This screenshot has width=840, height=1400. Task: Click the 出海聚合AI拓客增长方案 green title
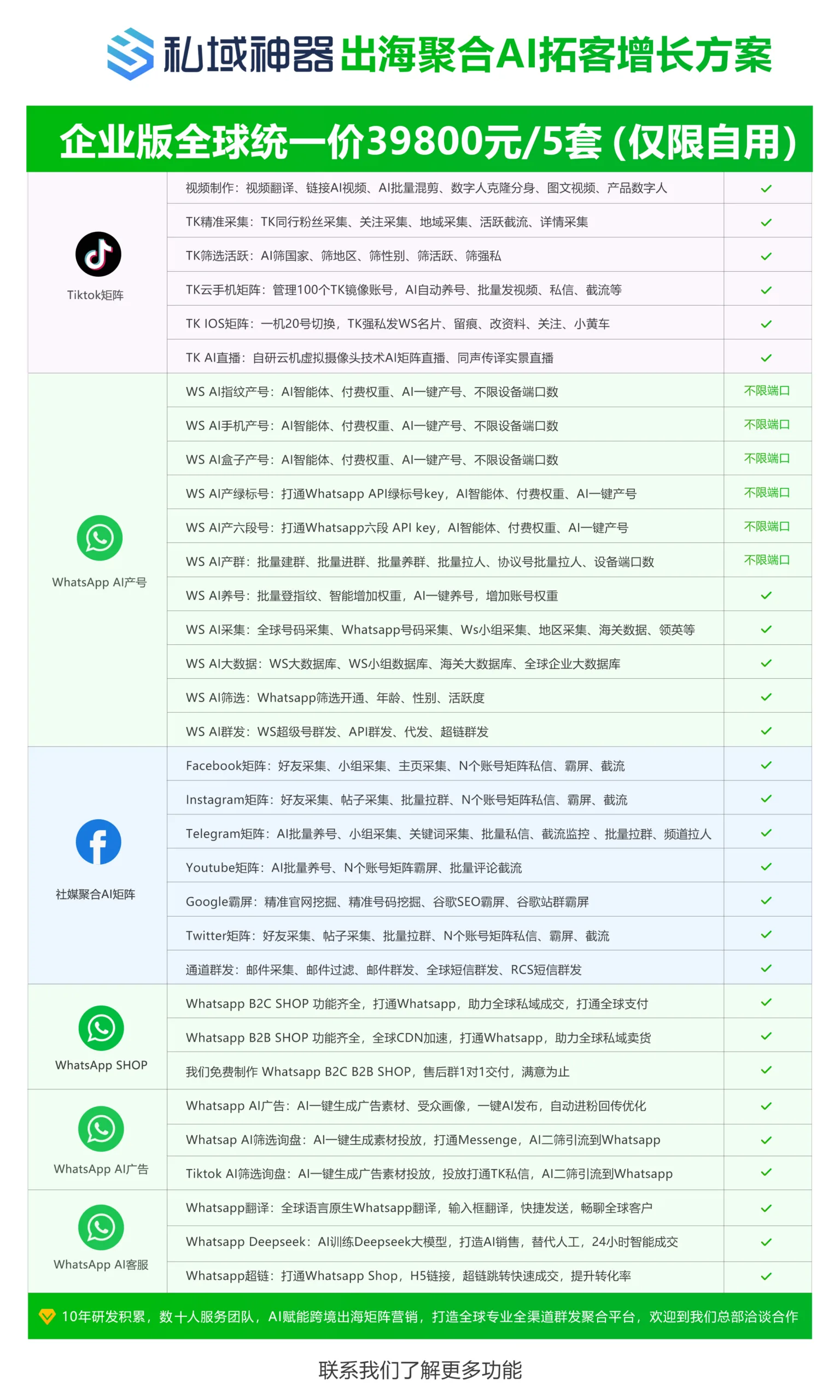(556, 55)
